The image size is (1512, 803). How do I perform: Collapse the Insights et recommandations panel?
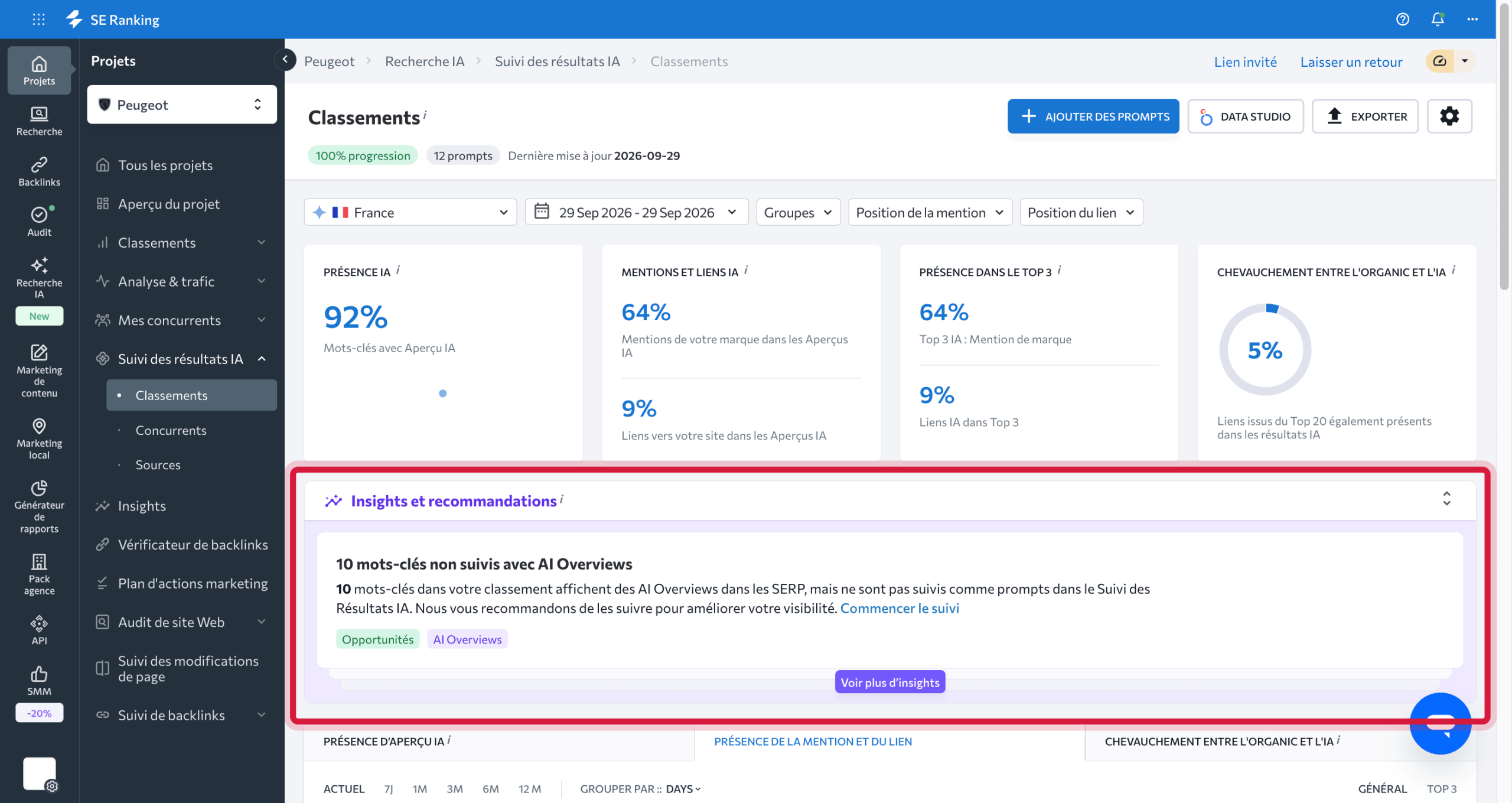pos(1446,499)
